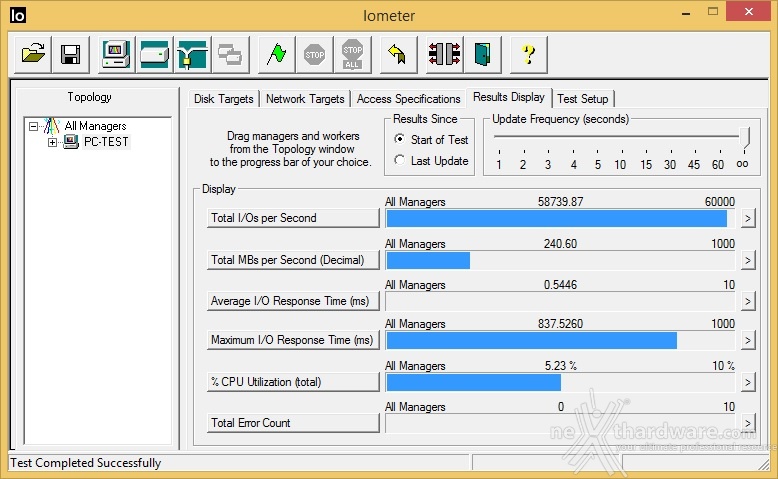
Task: Click the % CPU Utilization progress bar
Action: 560,382
